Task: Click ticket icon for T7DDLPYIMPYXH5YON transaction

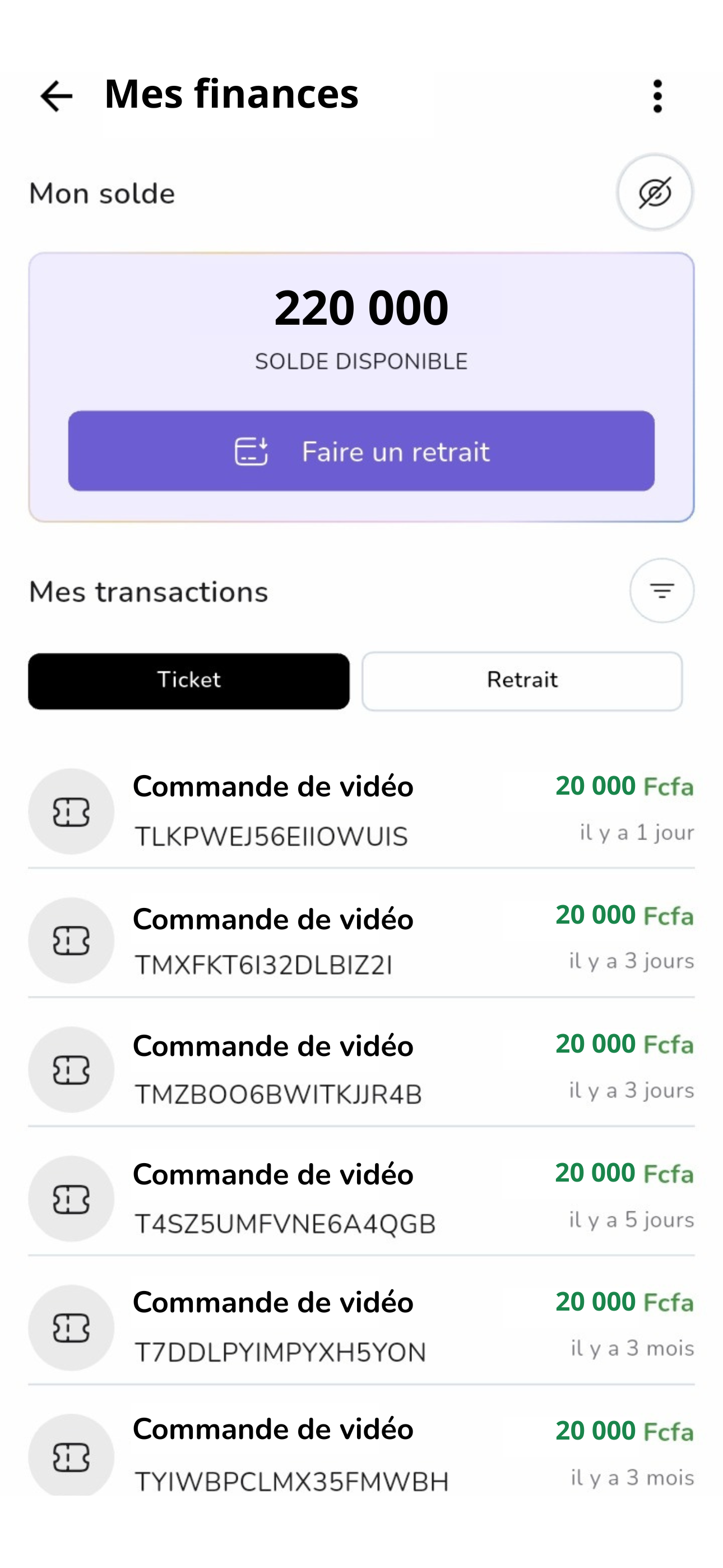Action: click(71, 1327)
